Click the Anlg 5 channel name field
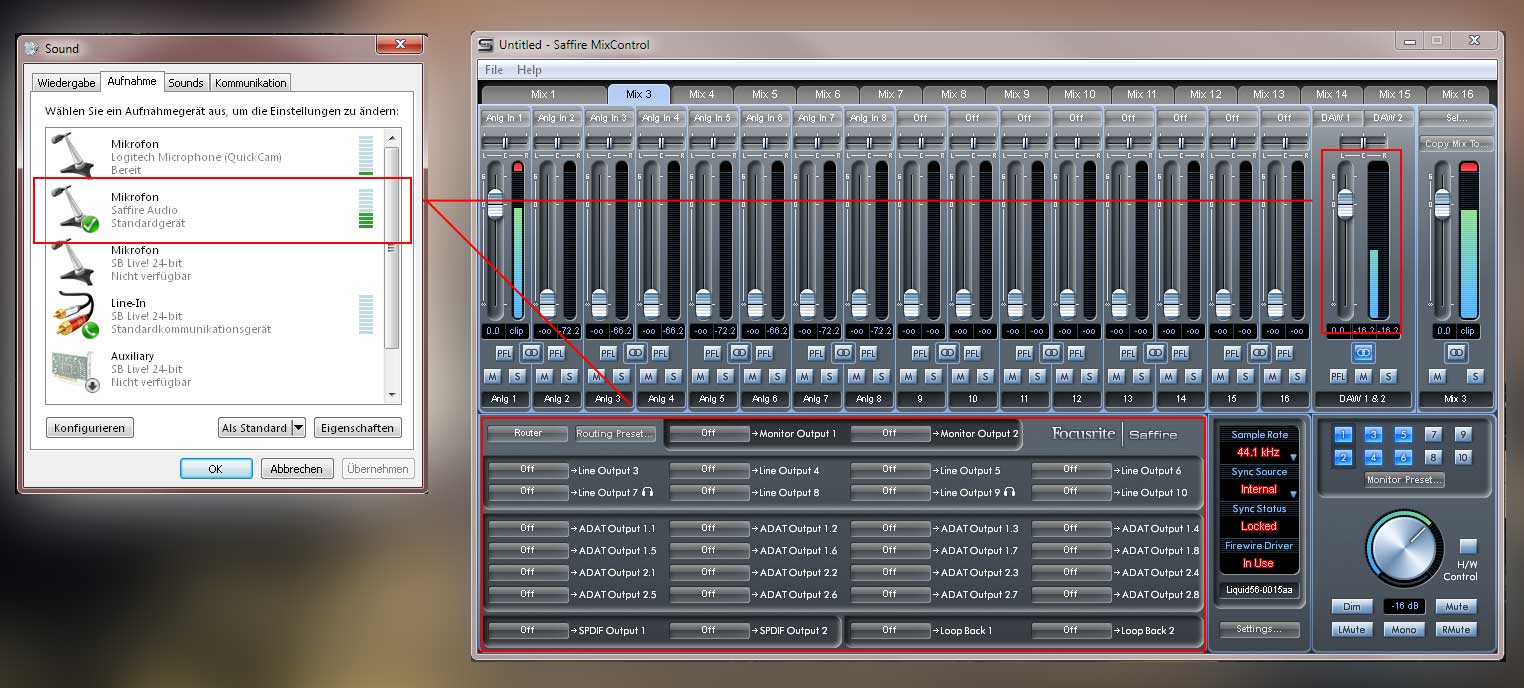Viewport: 1524px width, 688px height. [x=713, y=399]
